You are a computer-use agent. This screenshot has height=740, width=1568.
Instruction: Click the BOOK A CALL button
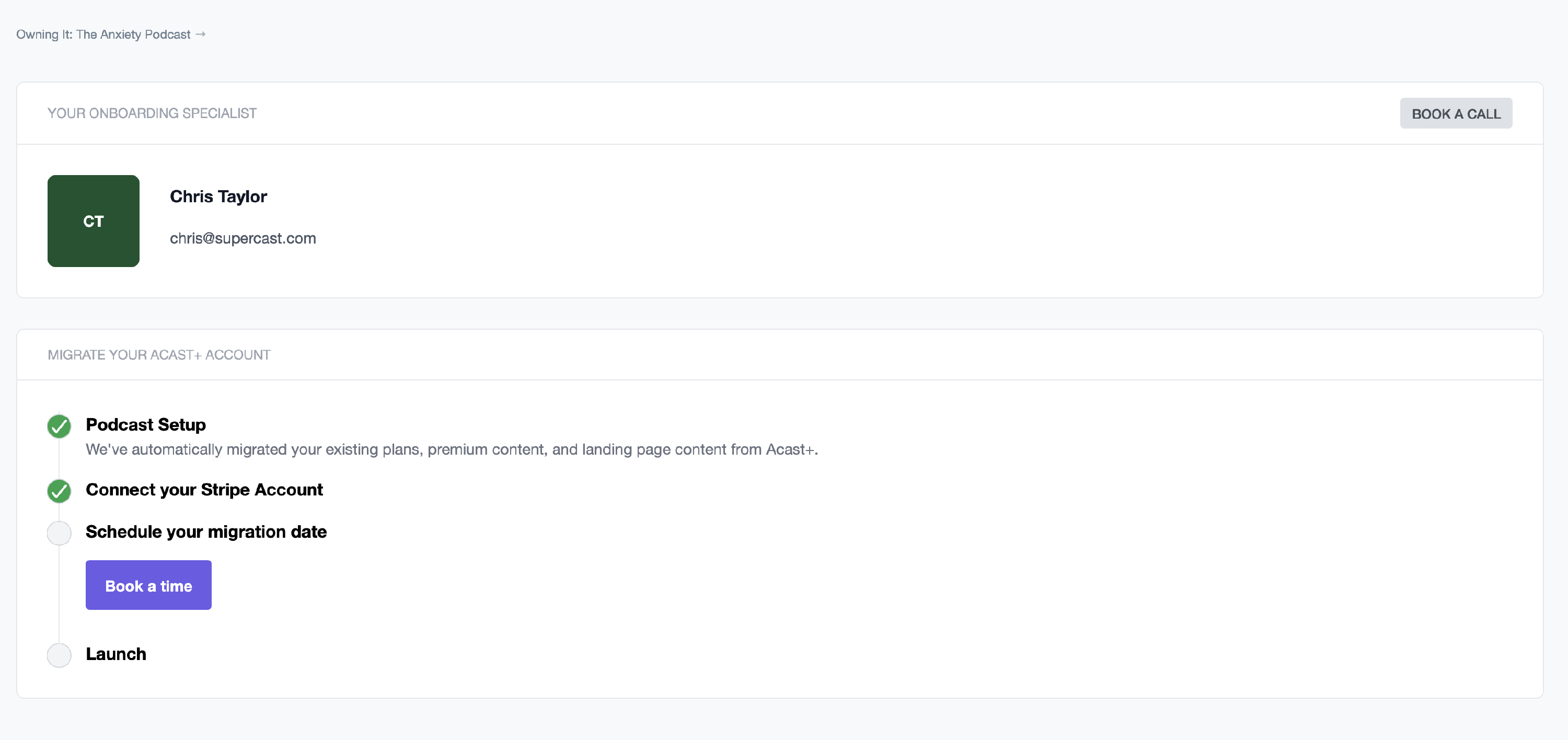click(x=1456, y=113)
